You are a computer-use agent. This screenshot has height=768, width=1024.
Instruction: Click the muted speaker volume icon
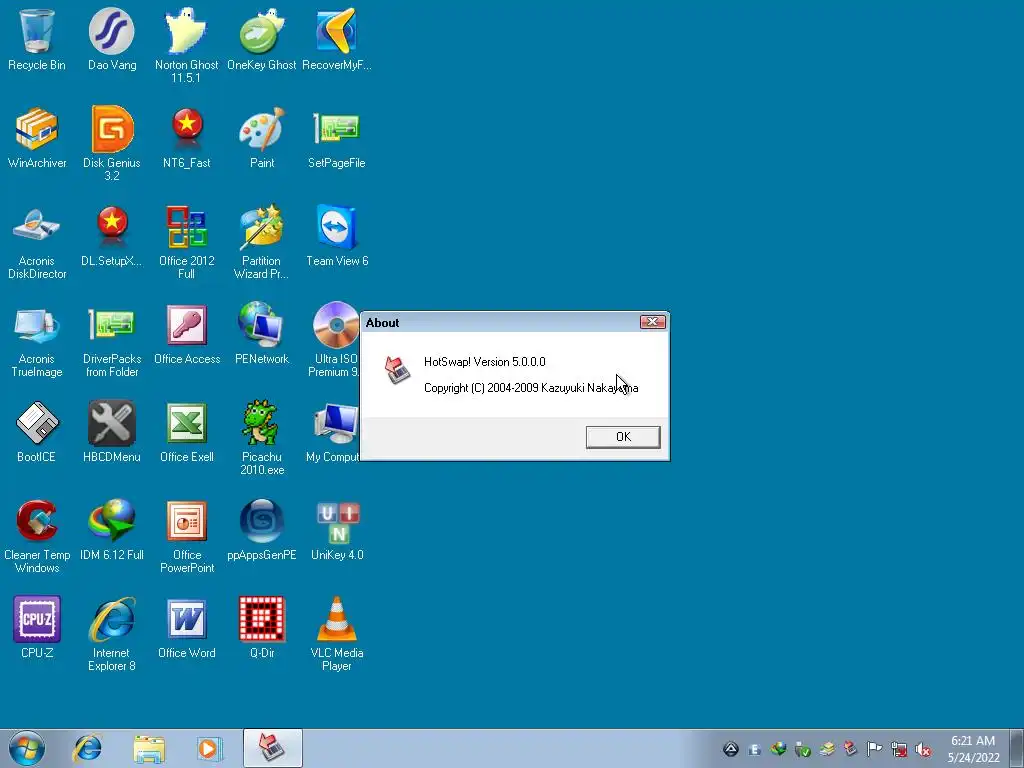(x=923, y=750)
